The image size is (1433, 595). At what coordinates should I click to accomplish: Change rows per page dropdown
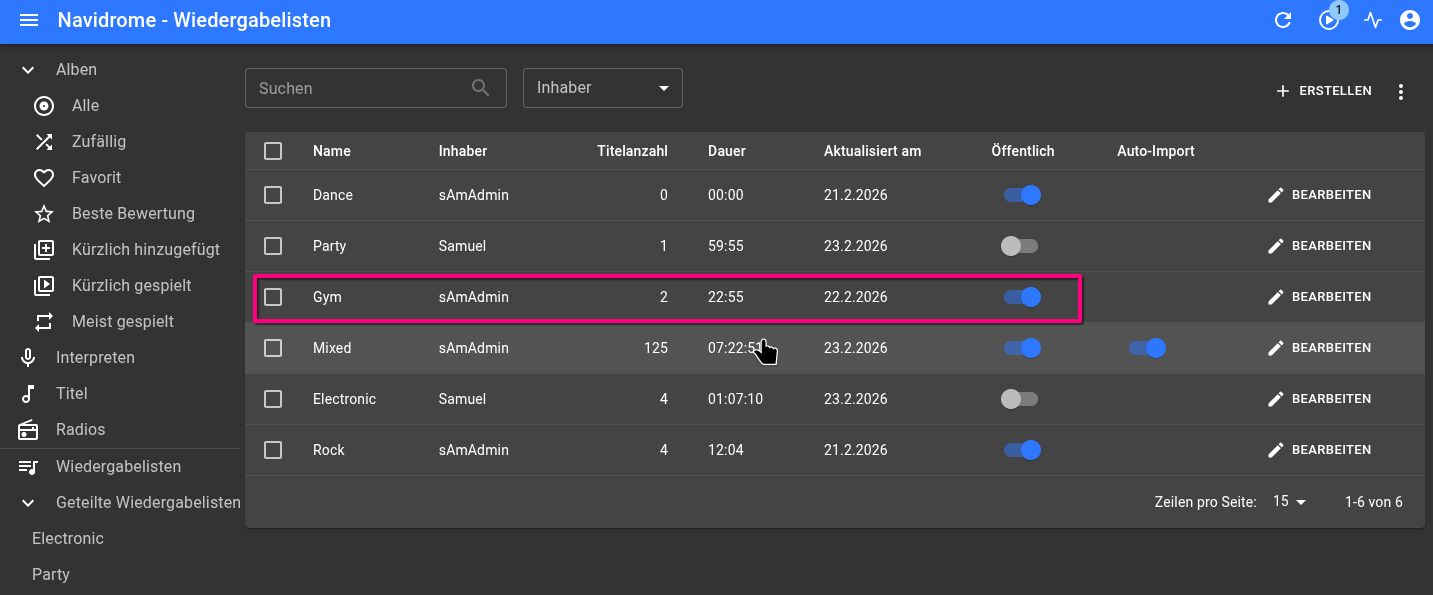(x=1289, y=502)
